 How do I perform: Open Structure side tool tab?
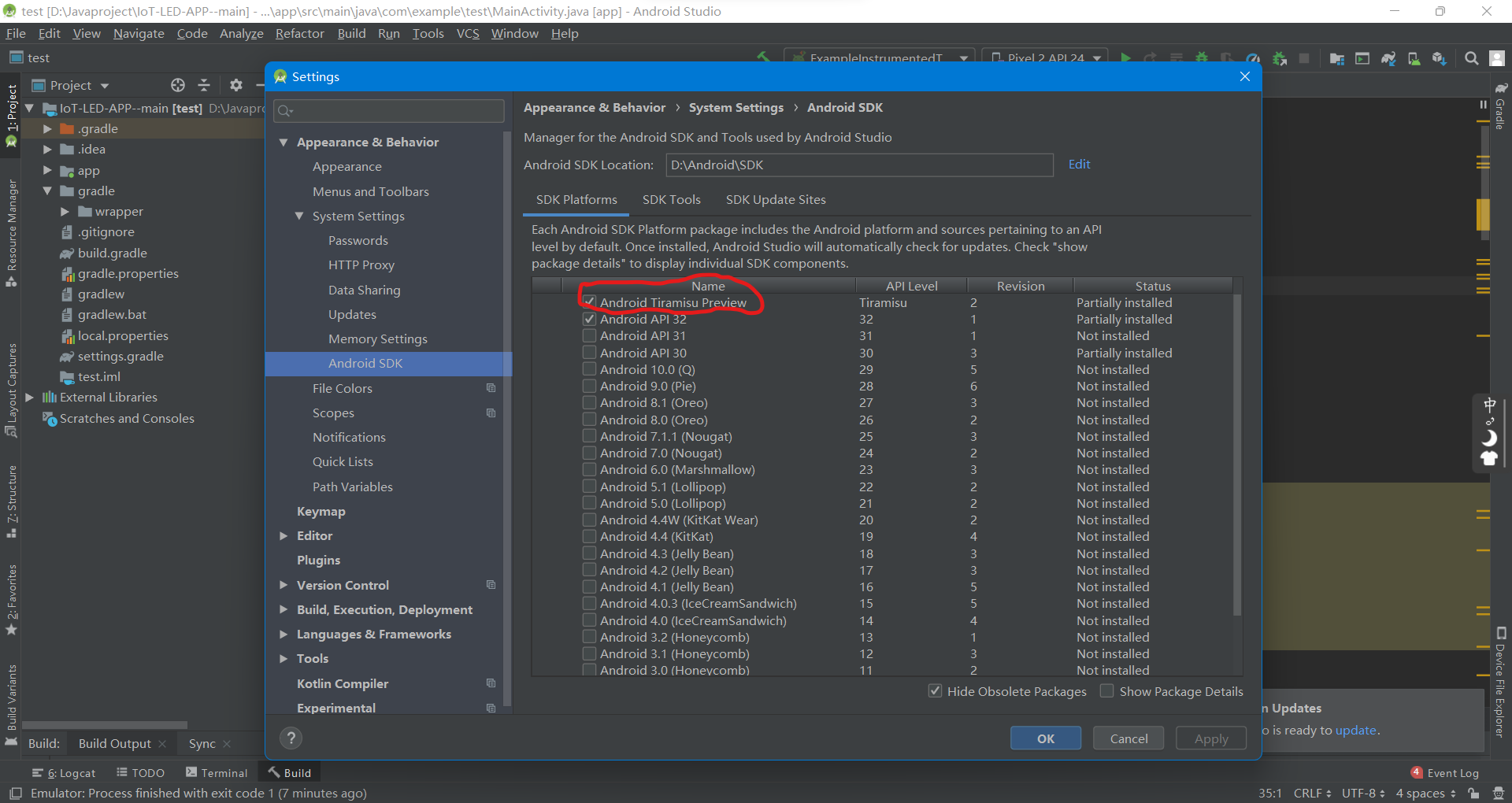click(11, 501)
